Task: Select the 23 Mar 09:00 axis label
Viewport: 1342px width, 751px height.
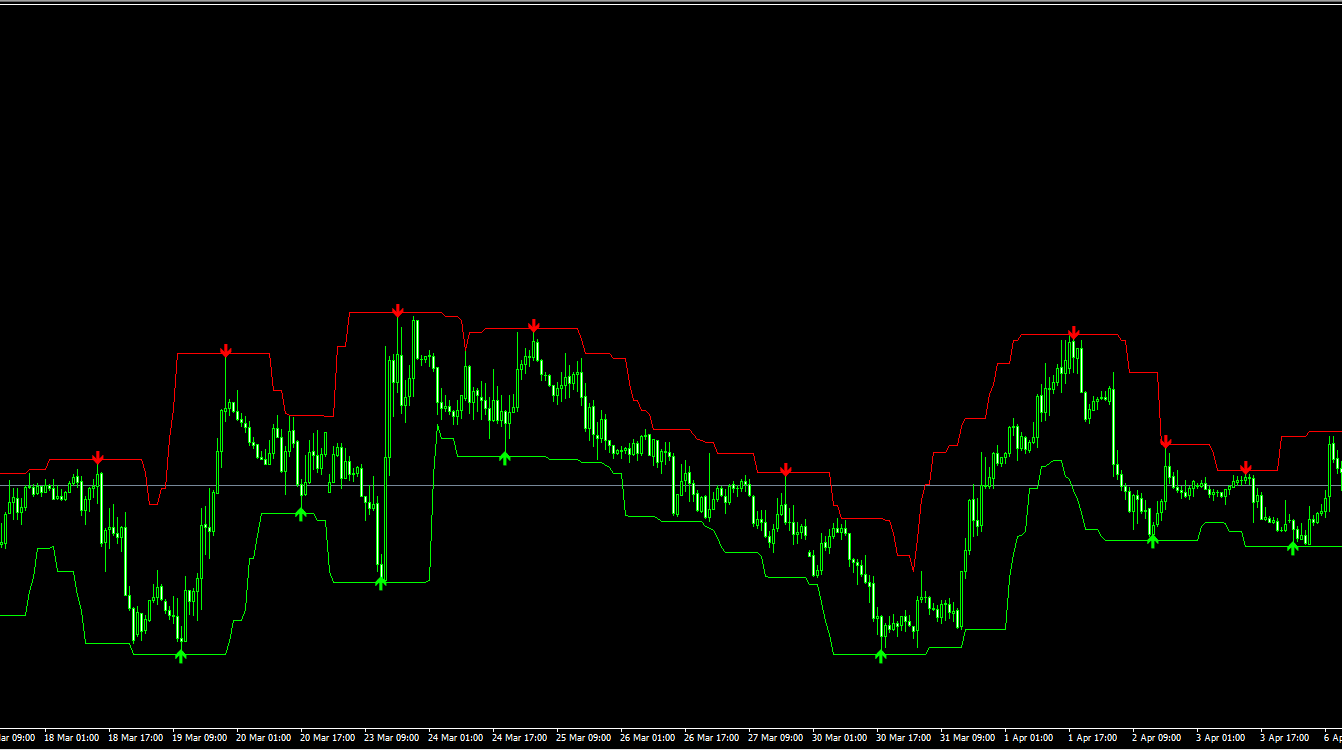Action: click(x=393, y=737)
